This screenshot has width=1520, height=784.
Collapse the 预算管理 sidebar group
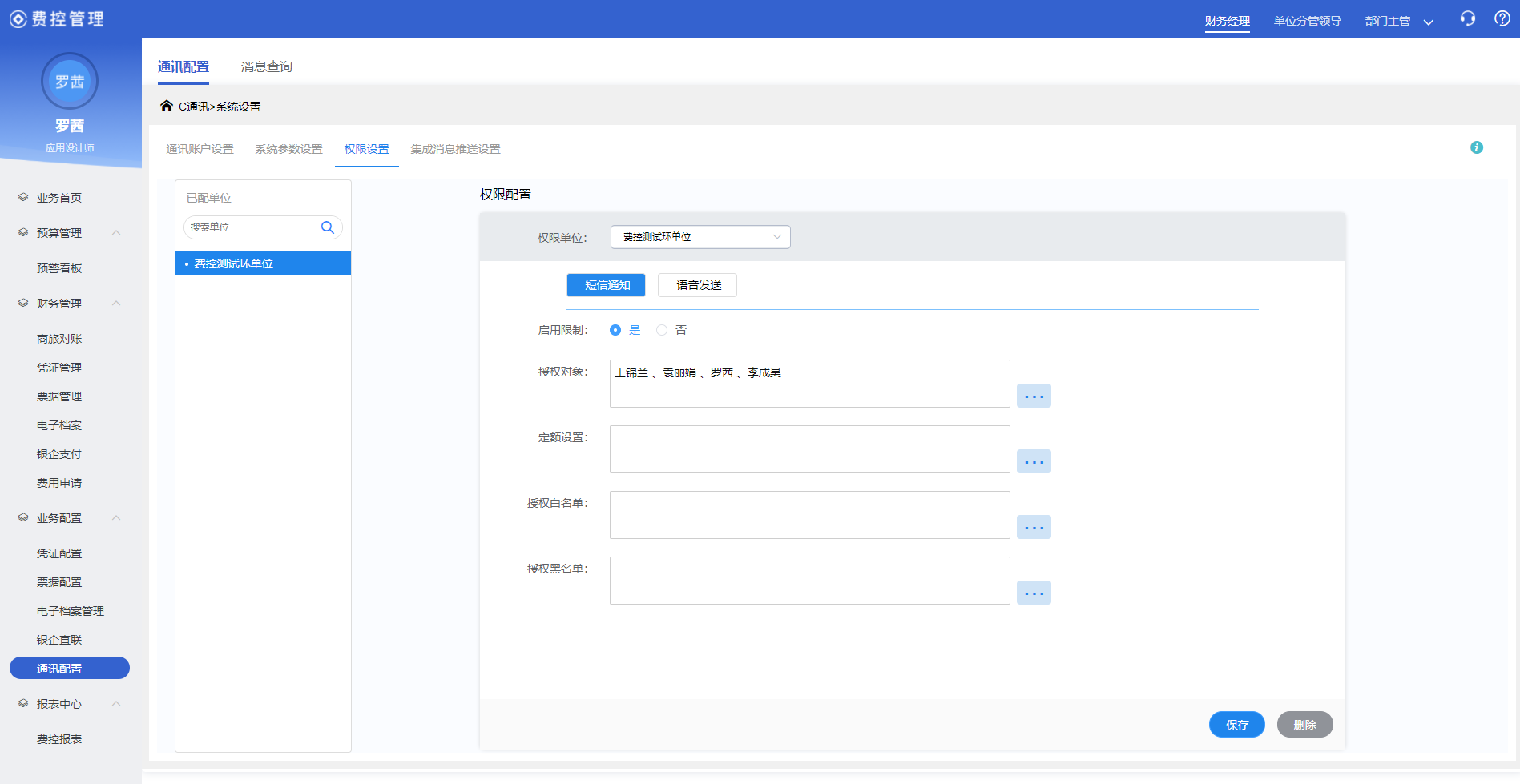[x=117, y=233]
